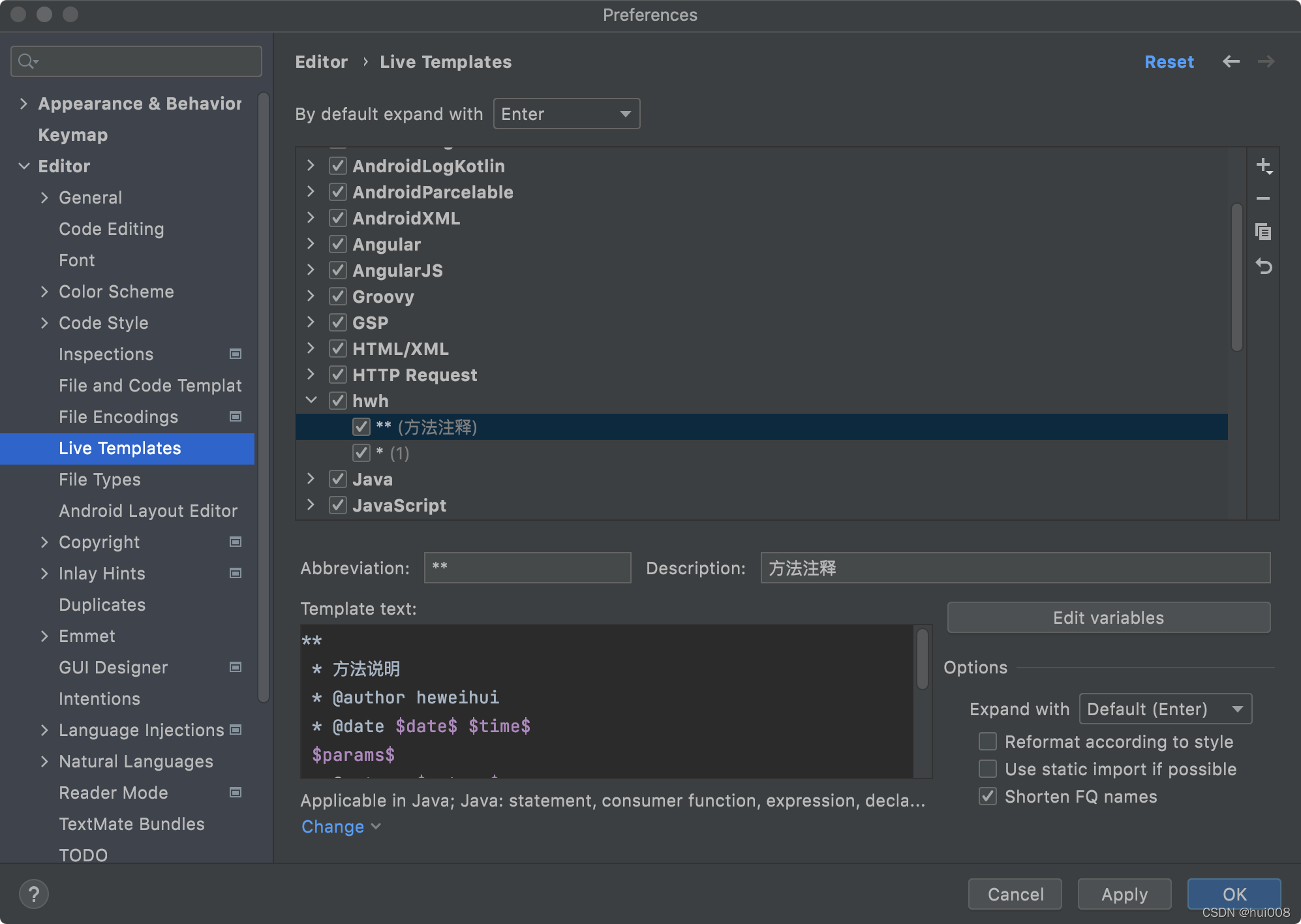The image size is (1301, 924).
Task: Uncheck the JavaScript group checkbox
Action: (337, 505)
